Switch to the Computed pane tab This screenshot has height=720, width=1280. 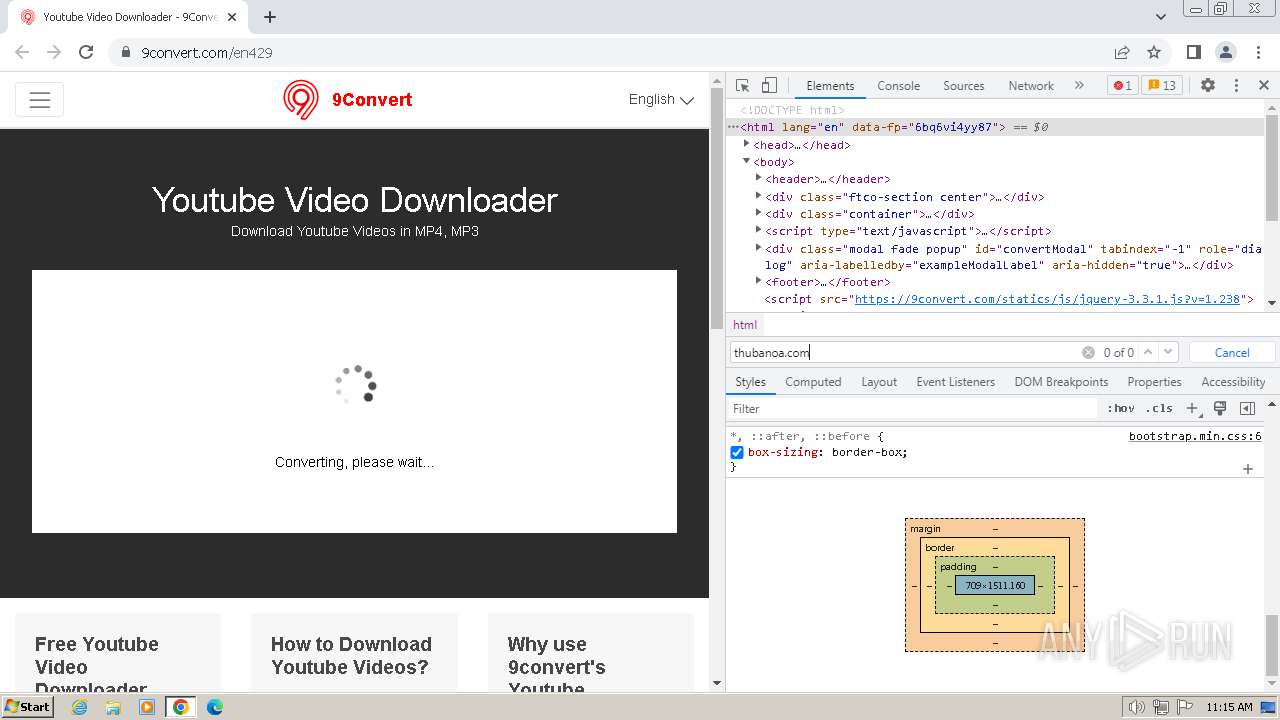[x=813, y=382]
